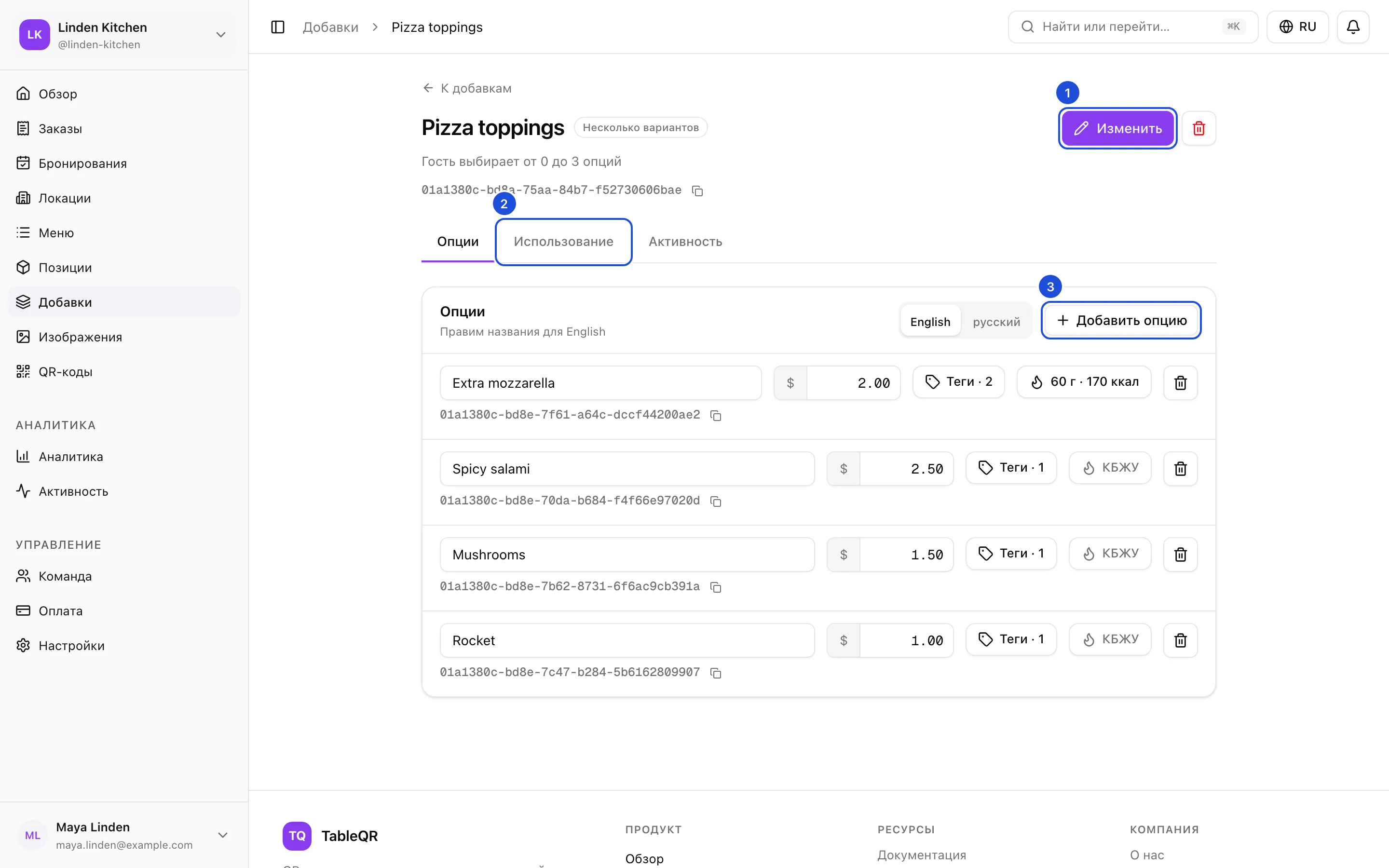Open the TableQR logo in footer
This screenshot has height=868, width=1389.
[x=330, y=836]
